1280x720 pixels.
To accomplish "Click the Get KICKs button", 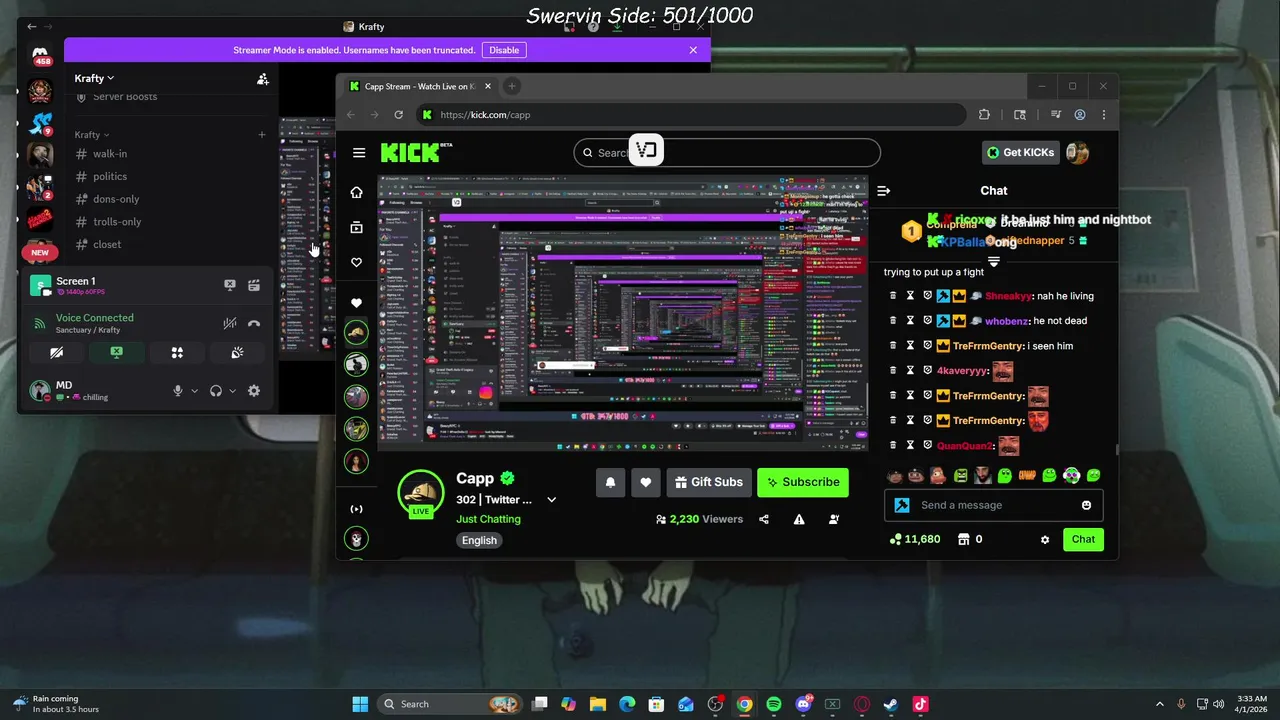I will pos(1020,153).
